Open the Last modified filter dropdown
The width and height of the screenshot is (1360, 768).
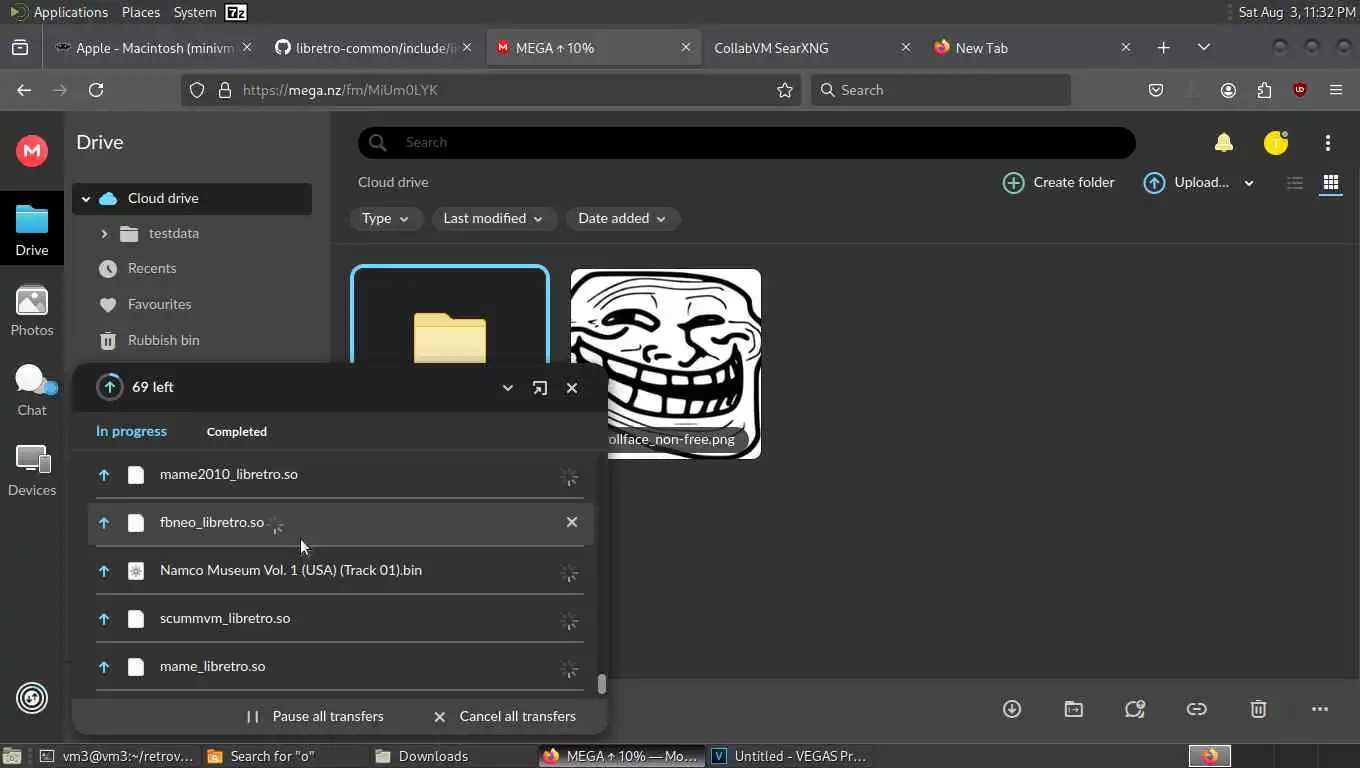coord(493,219)
